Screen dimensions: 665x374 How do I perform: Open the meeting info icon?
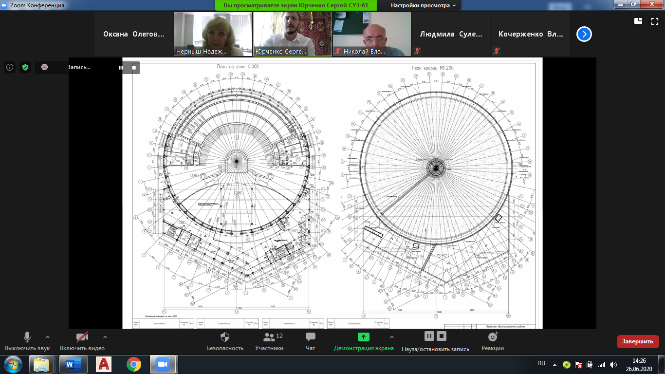point(9,67)
